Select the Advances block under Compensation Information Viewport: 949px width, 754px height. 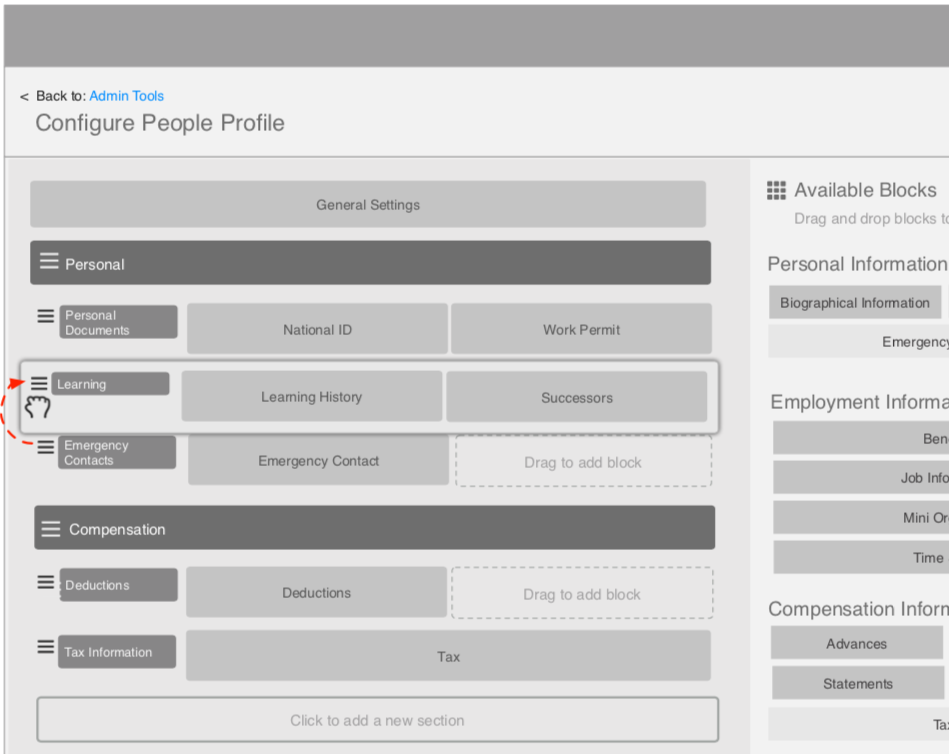[857, 643]
